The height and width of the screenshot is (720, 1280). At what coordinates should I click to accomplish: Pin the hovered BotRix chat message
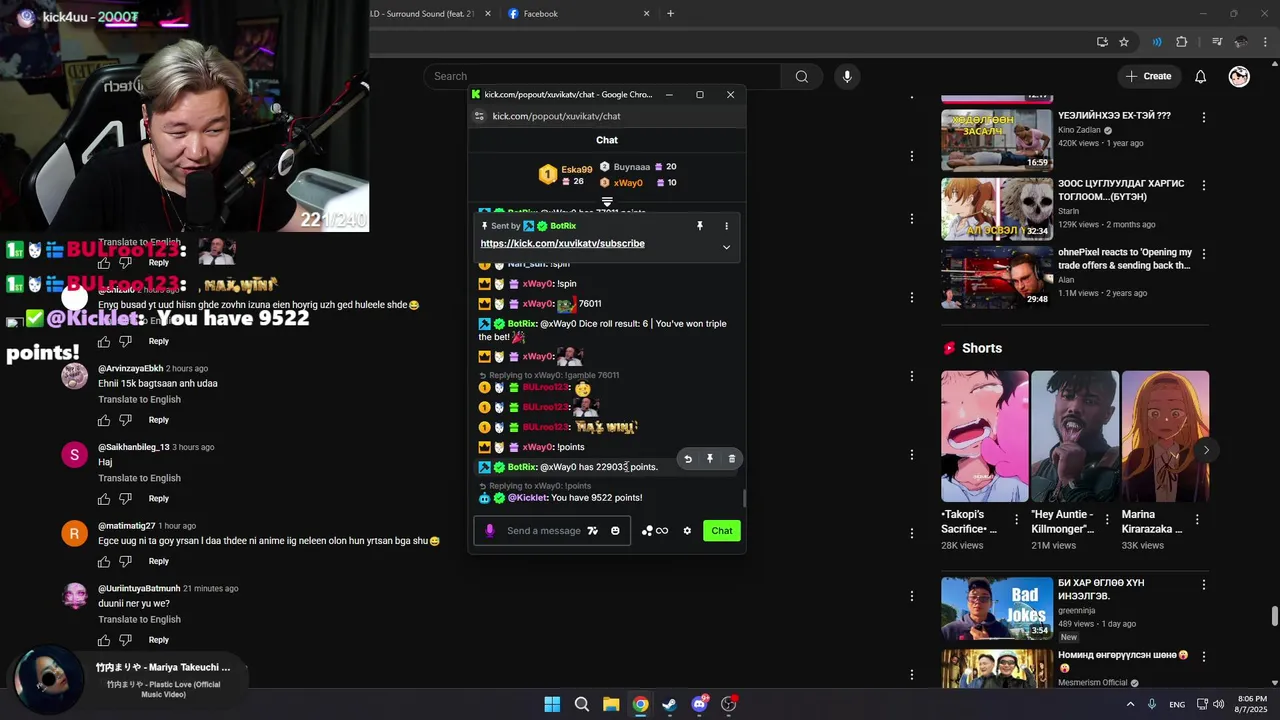point(710,459)
